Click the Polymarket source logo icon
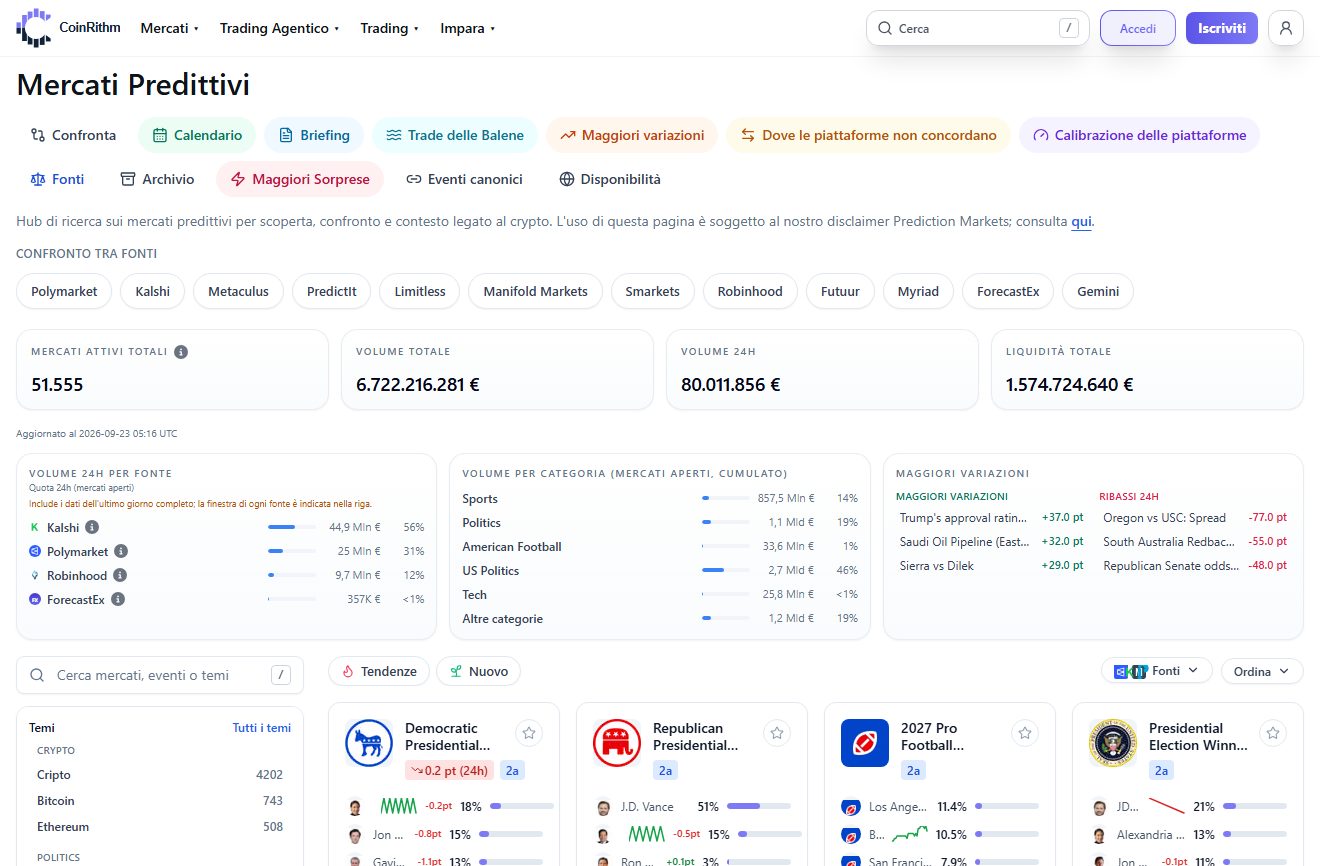 pyautogui.click(x=35, y=551)
